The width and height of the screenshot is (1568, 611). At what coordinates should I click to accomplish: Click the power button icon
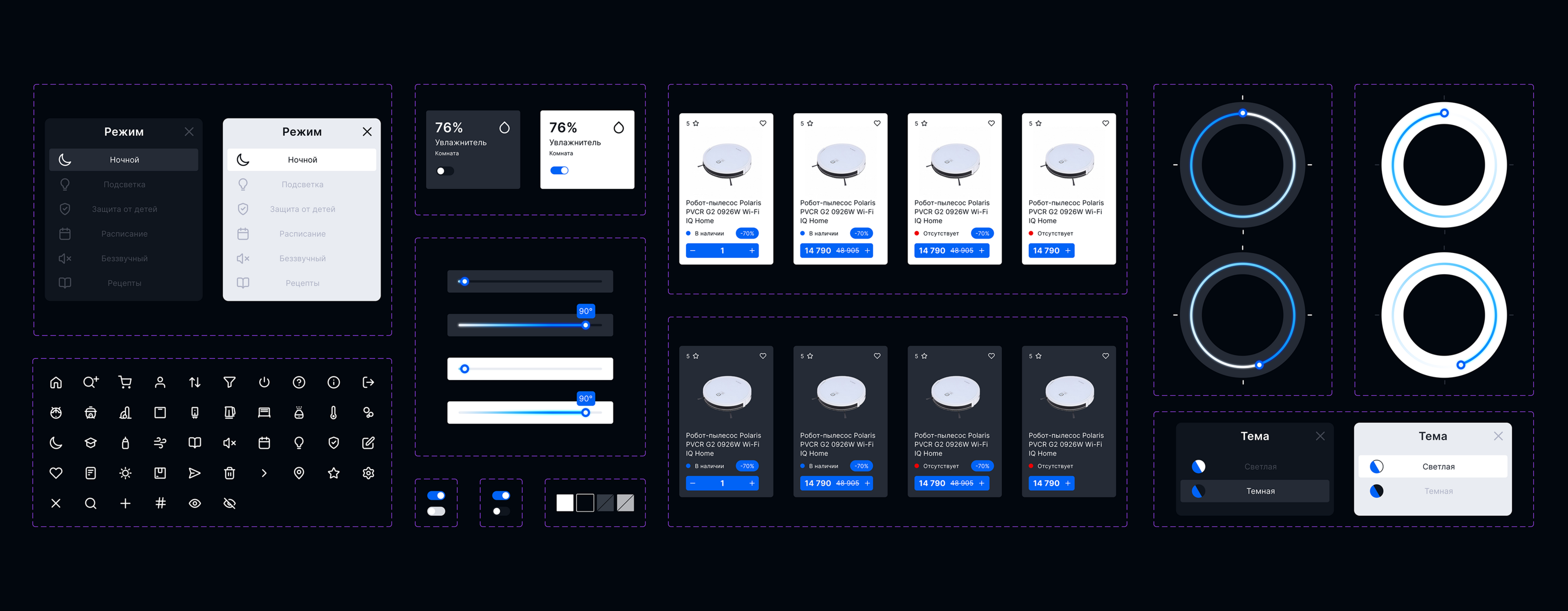(264, 382)
